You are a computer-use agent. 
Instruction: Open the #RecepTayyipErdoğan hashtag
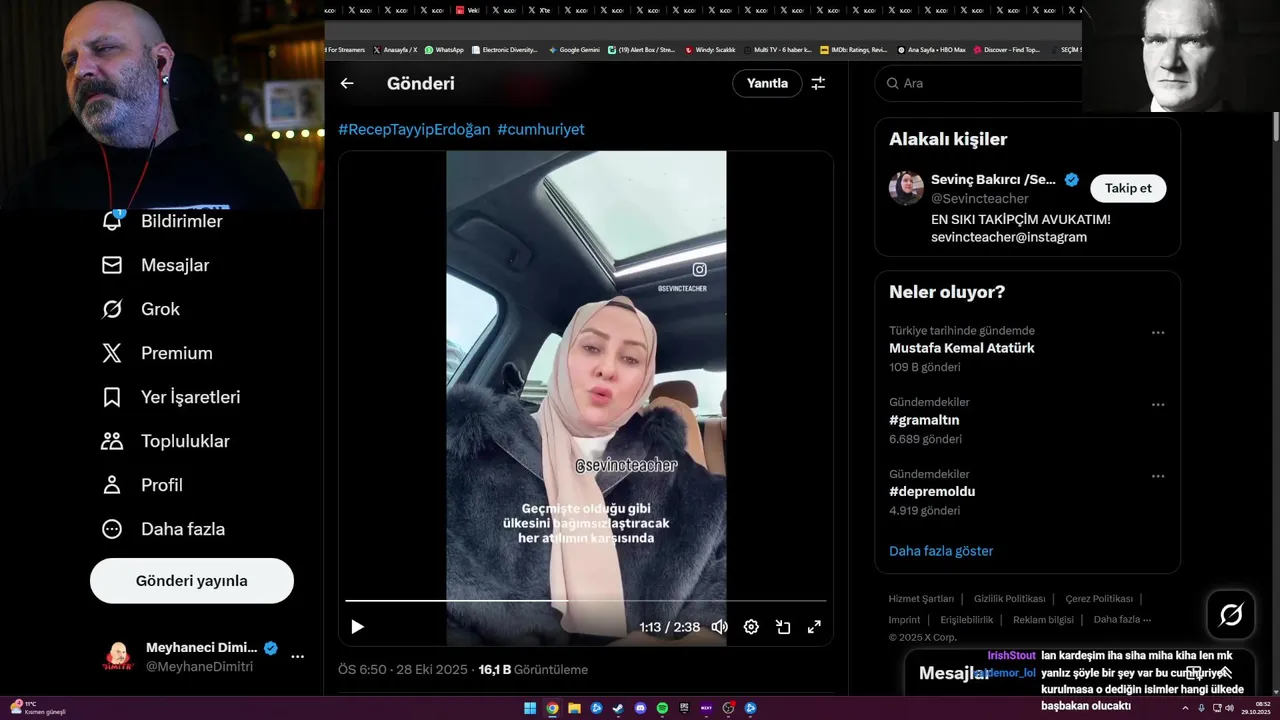414,129
